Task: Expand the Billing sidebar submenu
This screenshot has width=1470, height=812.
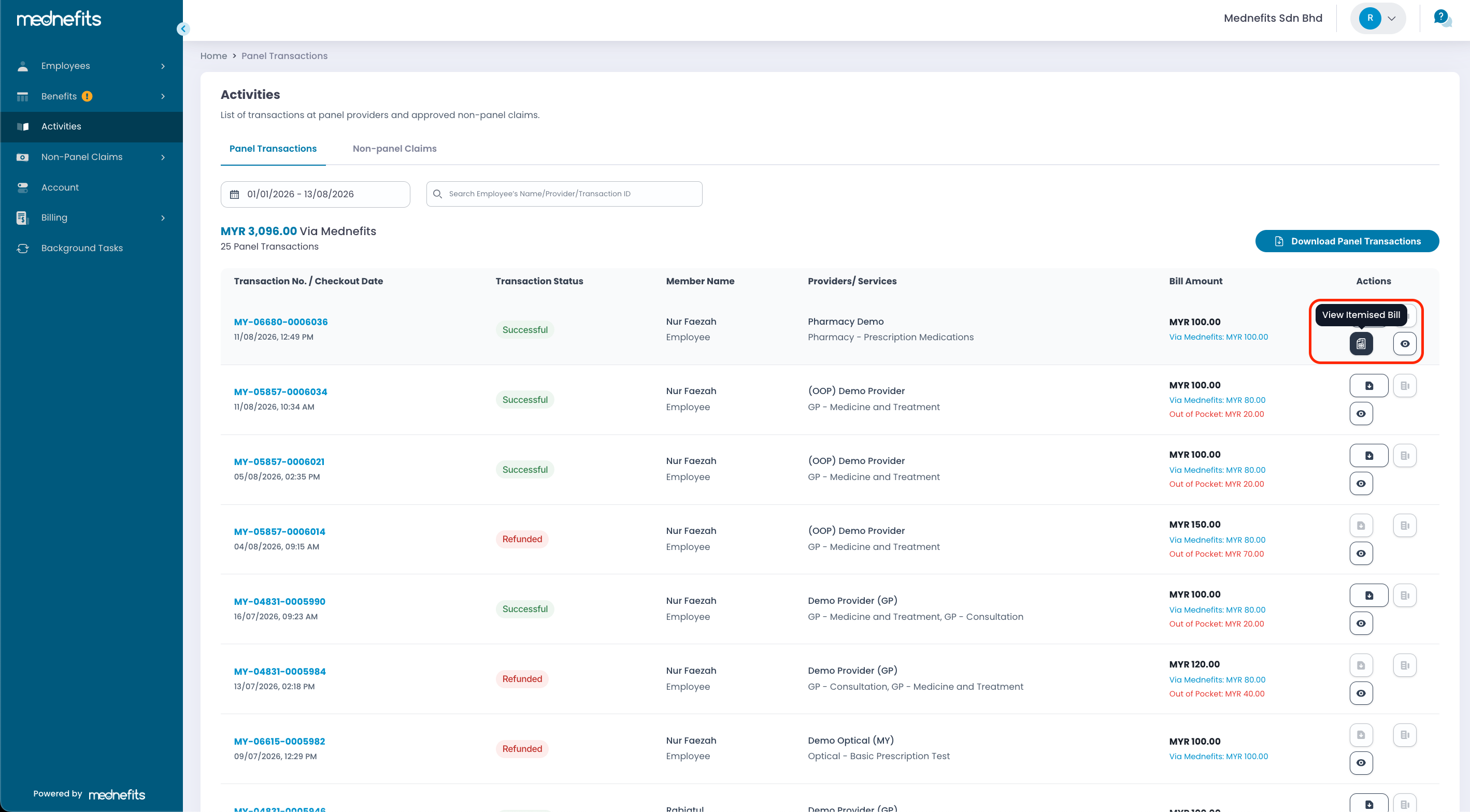Action: click(163, 218)
